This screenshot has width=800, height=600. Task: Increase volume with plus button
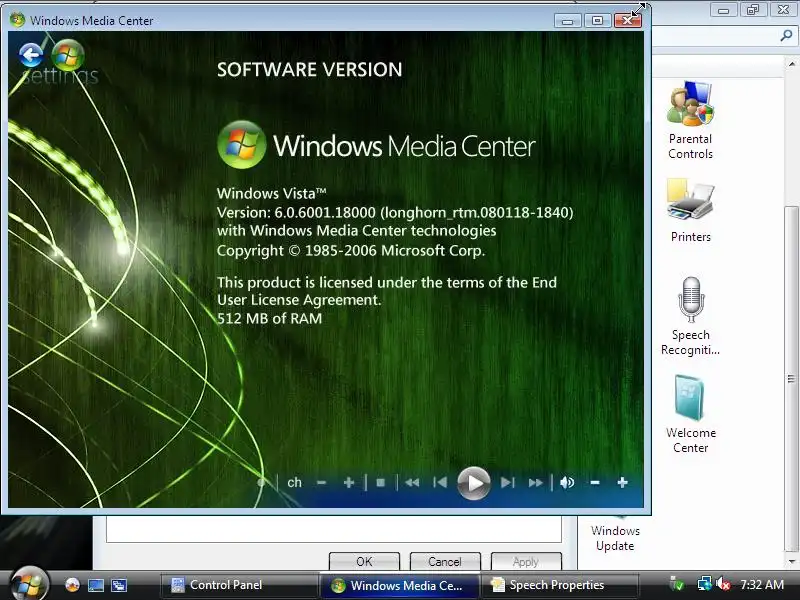pyautogui.click(x=622, y=483)
